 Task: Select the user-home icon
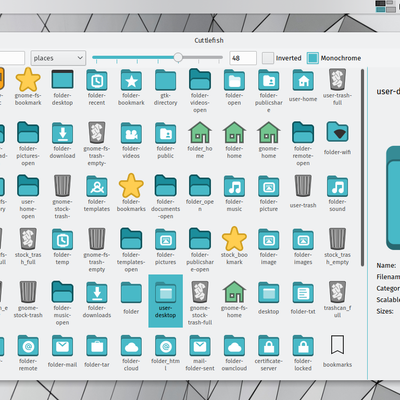(x=303, y=80)
